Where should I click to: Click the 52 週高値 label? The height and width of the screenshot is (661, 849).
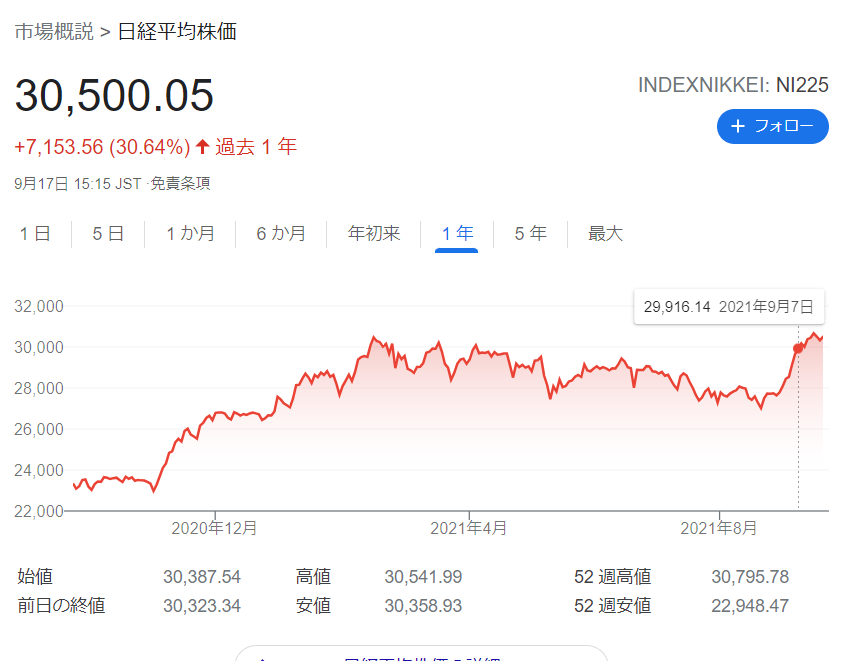tap(612, 577)
